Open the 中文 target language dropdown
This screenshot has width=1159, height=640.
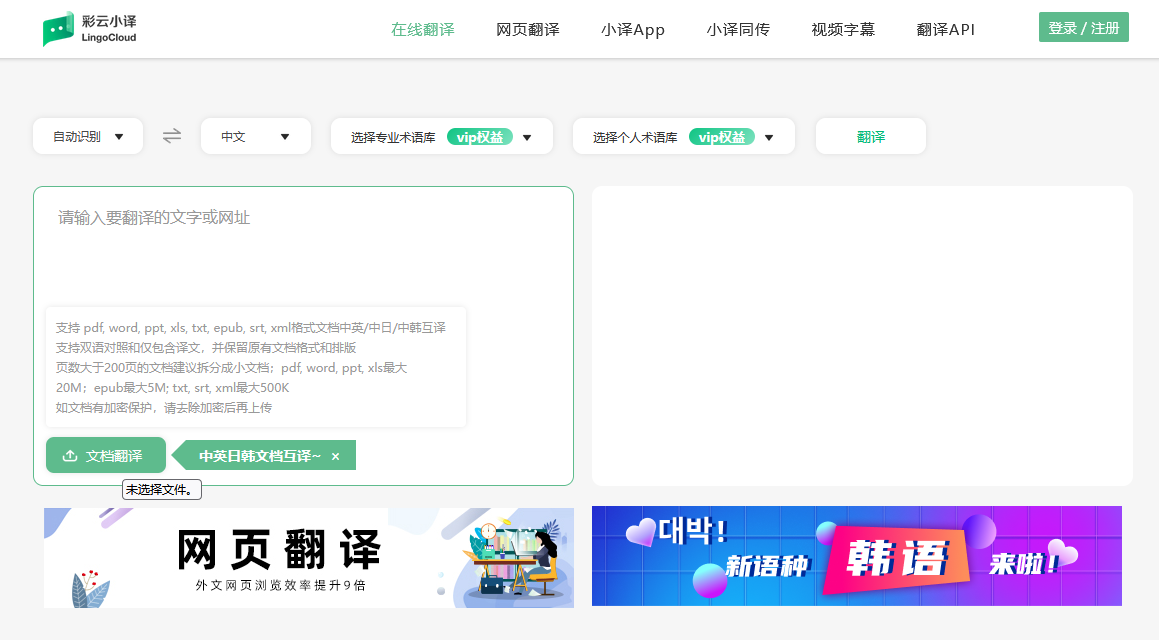[x=256, y=137]
